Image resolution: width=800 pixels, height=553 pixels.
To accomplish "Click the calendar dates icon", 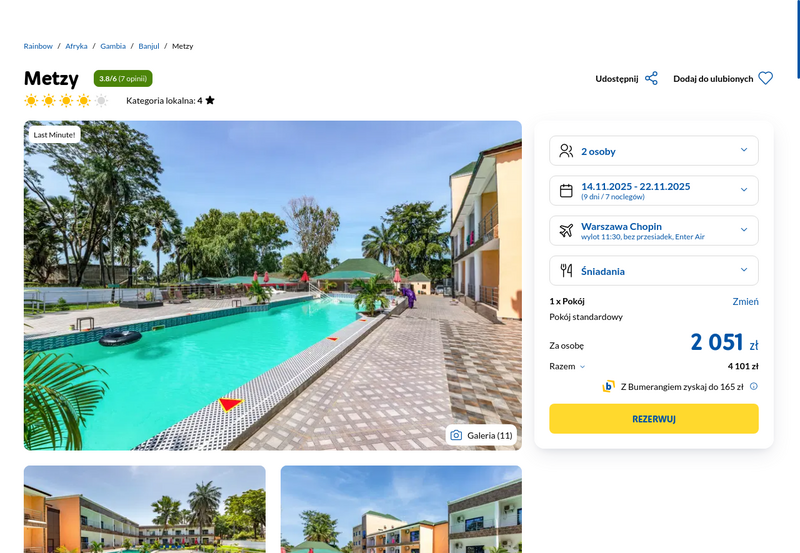I will point(566,191).
